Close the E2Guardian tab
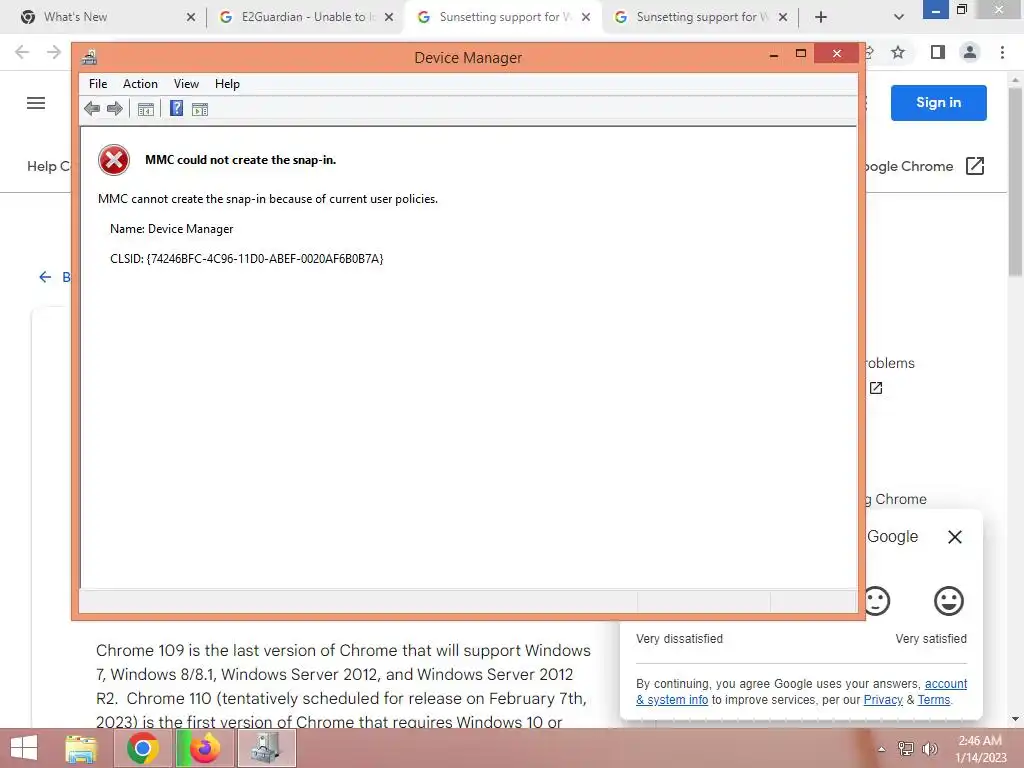 click(389, 18)
